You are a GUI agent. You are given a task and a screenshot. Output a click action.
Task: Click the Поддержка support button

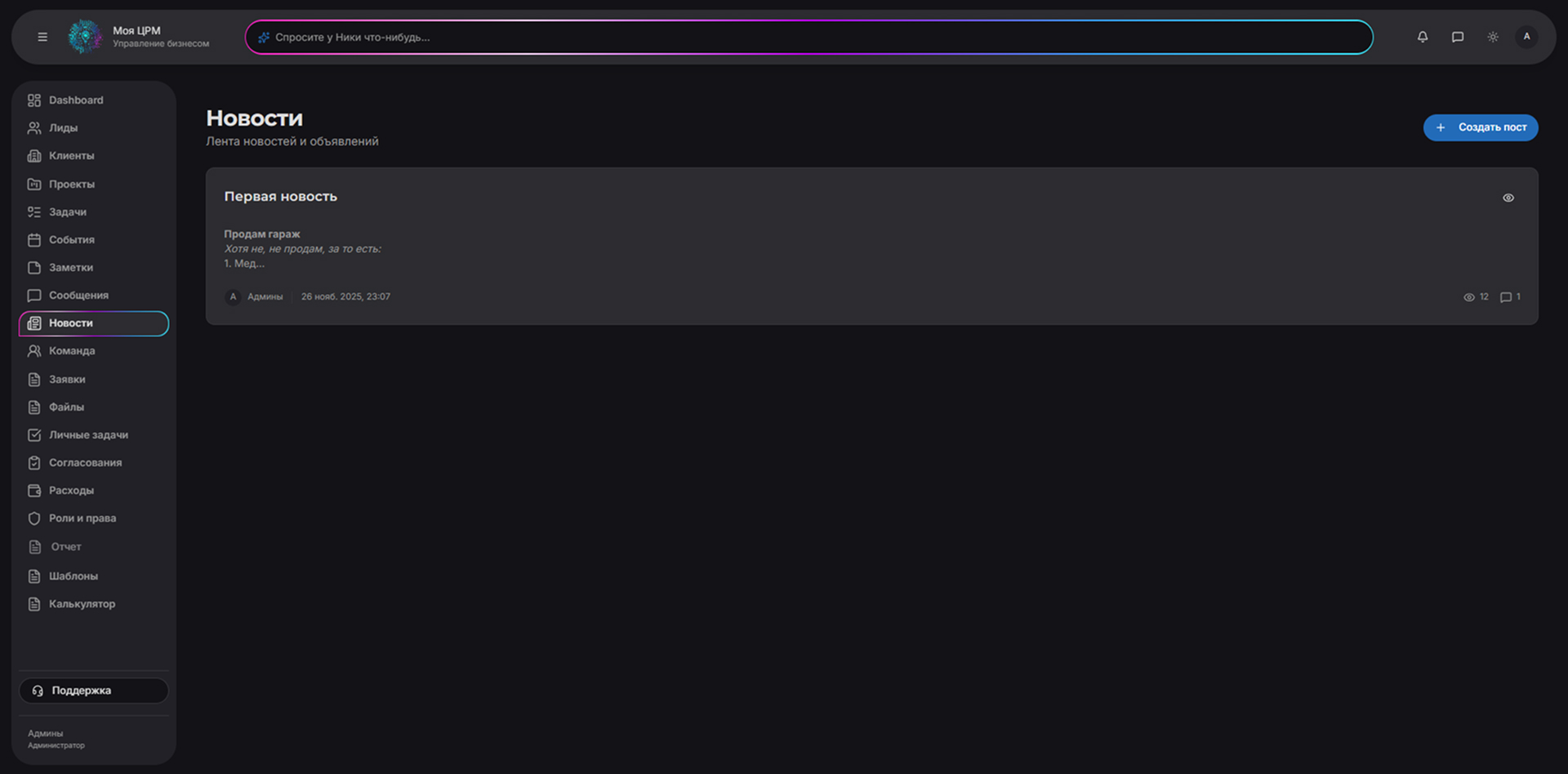[x=93, y=691]
